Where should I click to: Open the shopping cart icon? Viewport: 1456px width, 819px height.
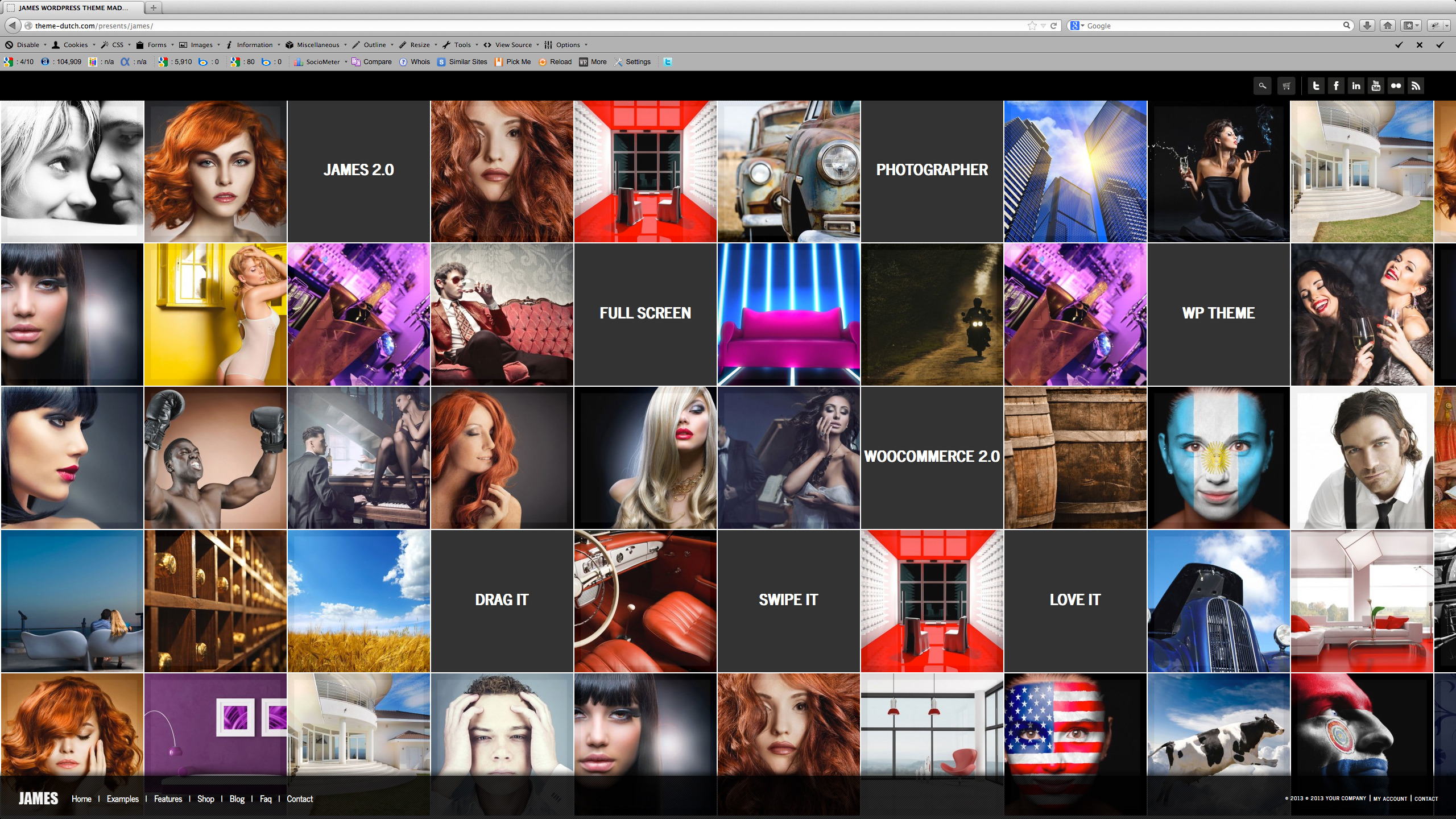tap(1286, 86)
